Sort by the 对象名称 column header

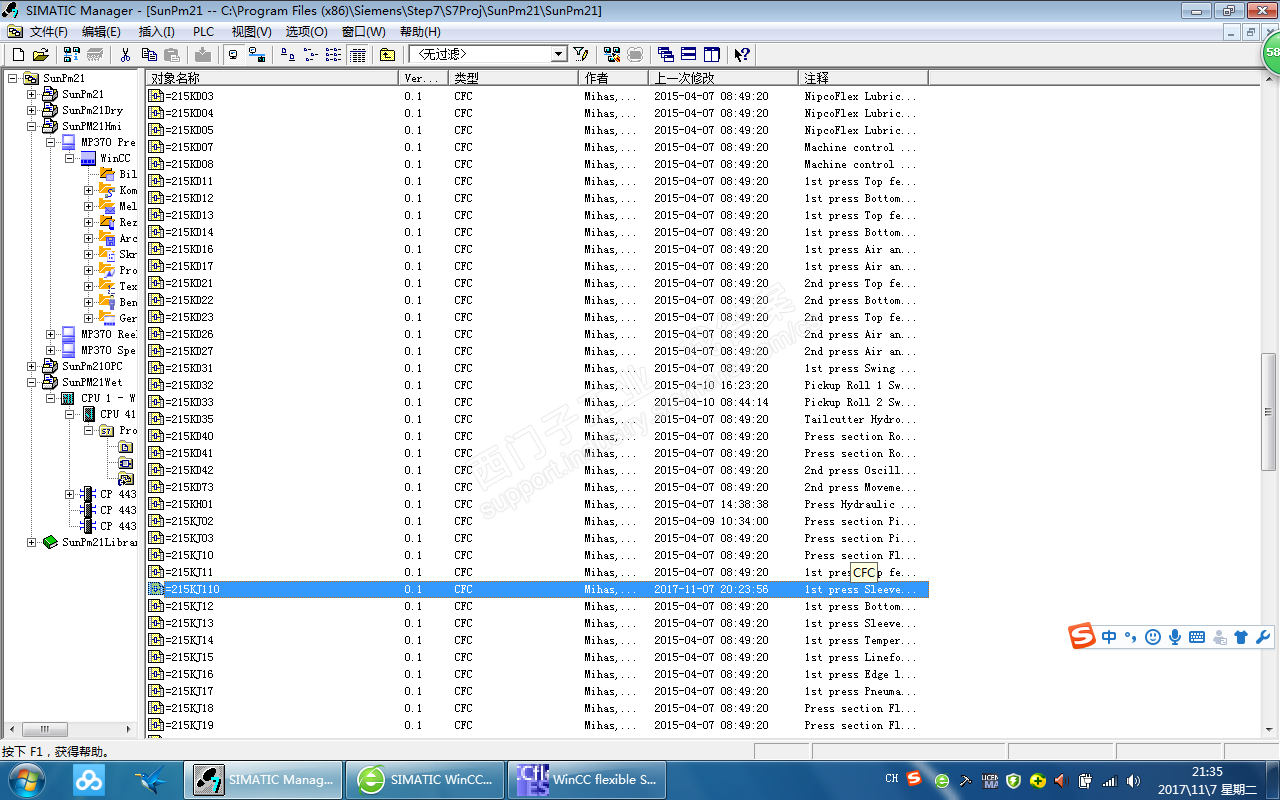(x=273, y=77)
